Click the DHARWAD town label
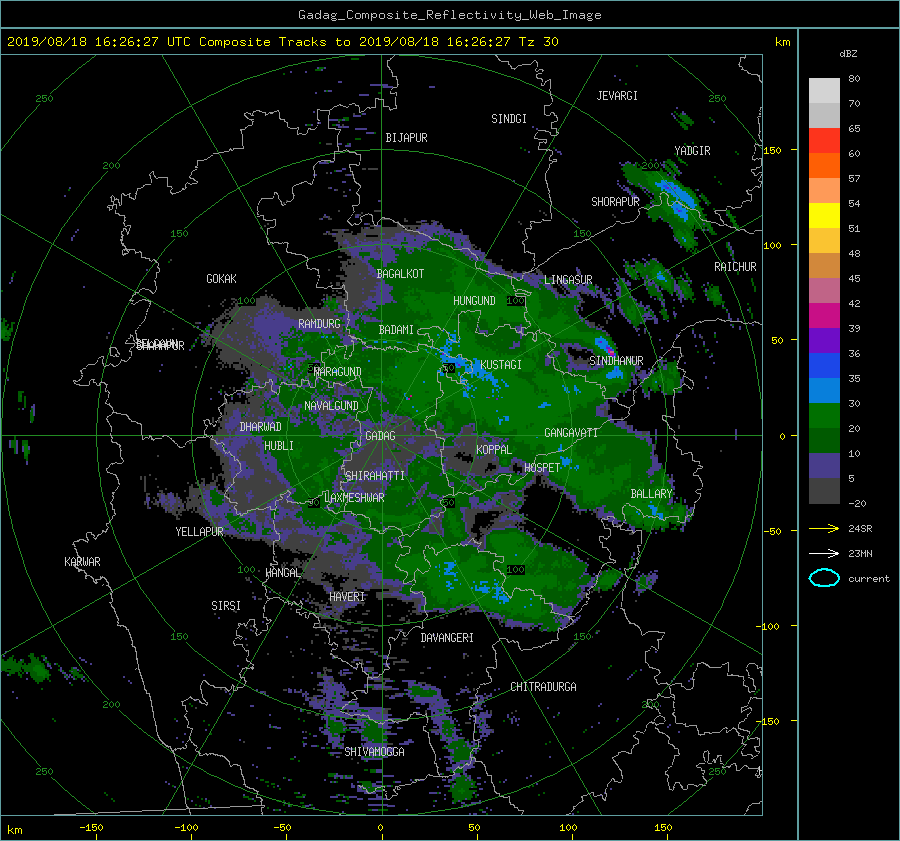The width and height of the screenshot is (900, 841). tap(260, 427)
